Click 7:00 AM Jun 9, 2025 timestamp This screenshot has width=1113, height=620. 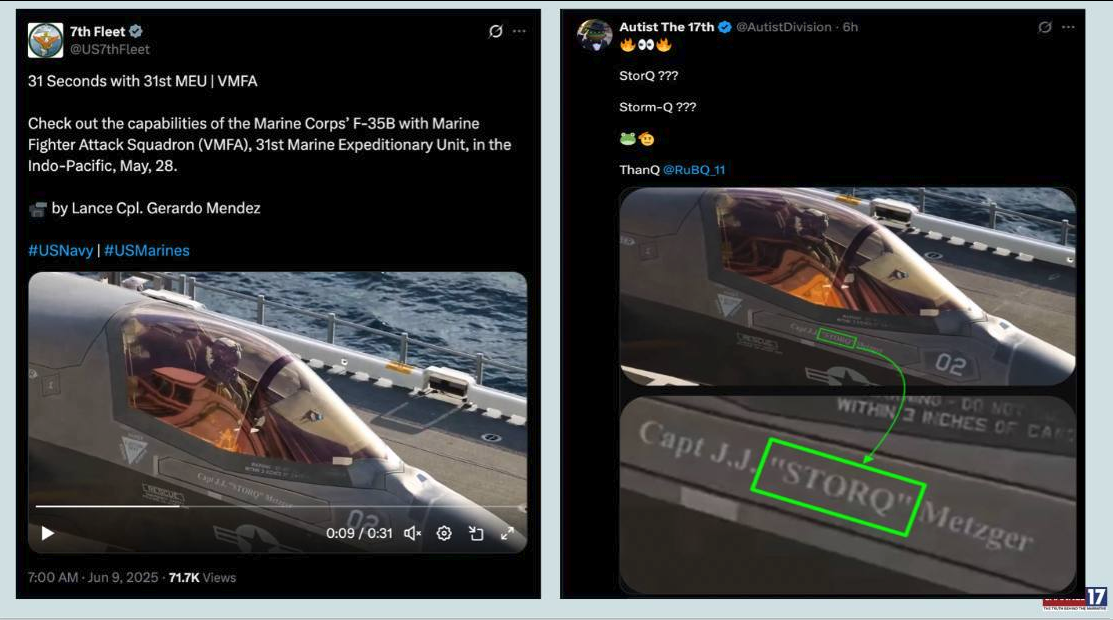[92, 577]
